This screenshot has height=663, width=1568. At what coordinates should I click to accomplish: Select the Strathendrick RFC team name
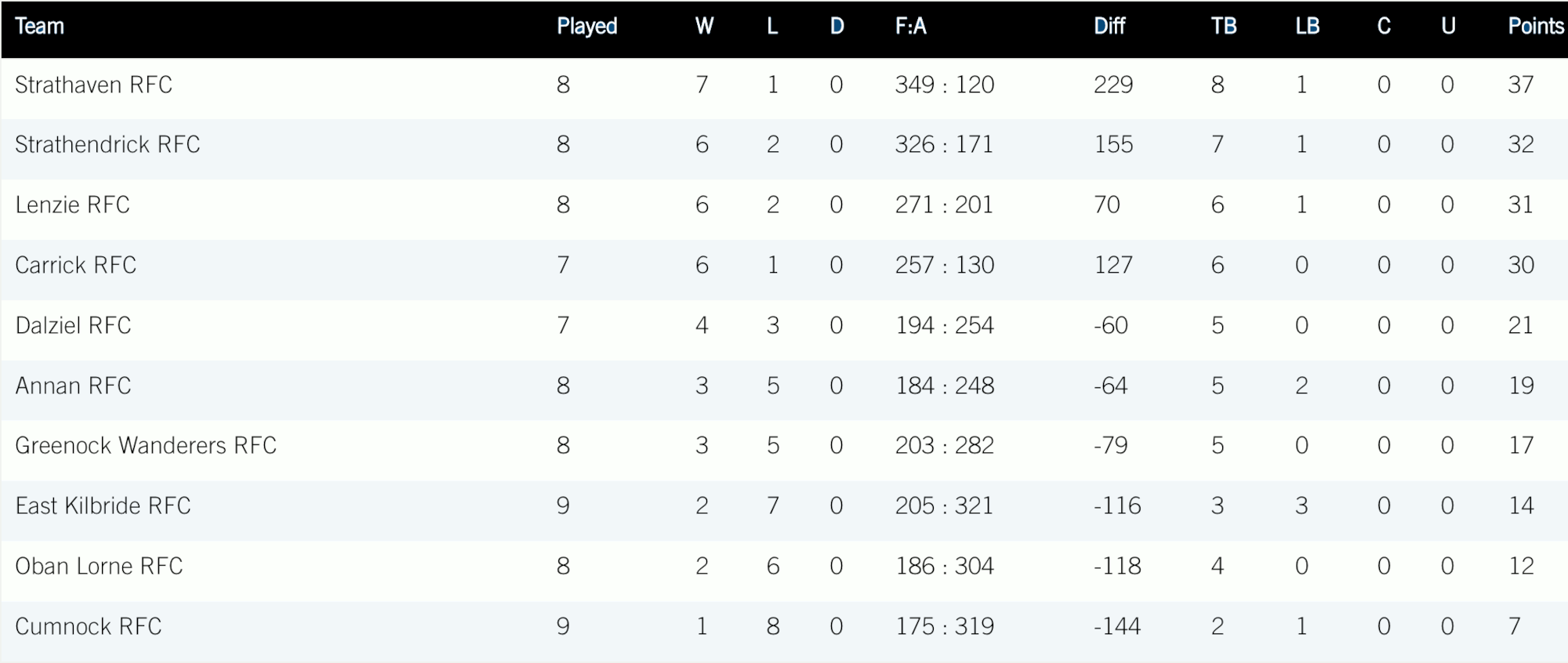pos(107,145)
